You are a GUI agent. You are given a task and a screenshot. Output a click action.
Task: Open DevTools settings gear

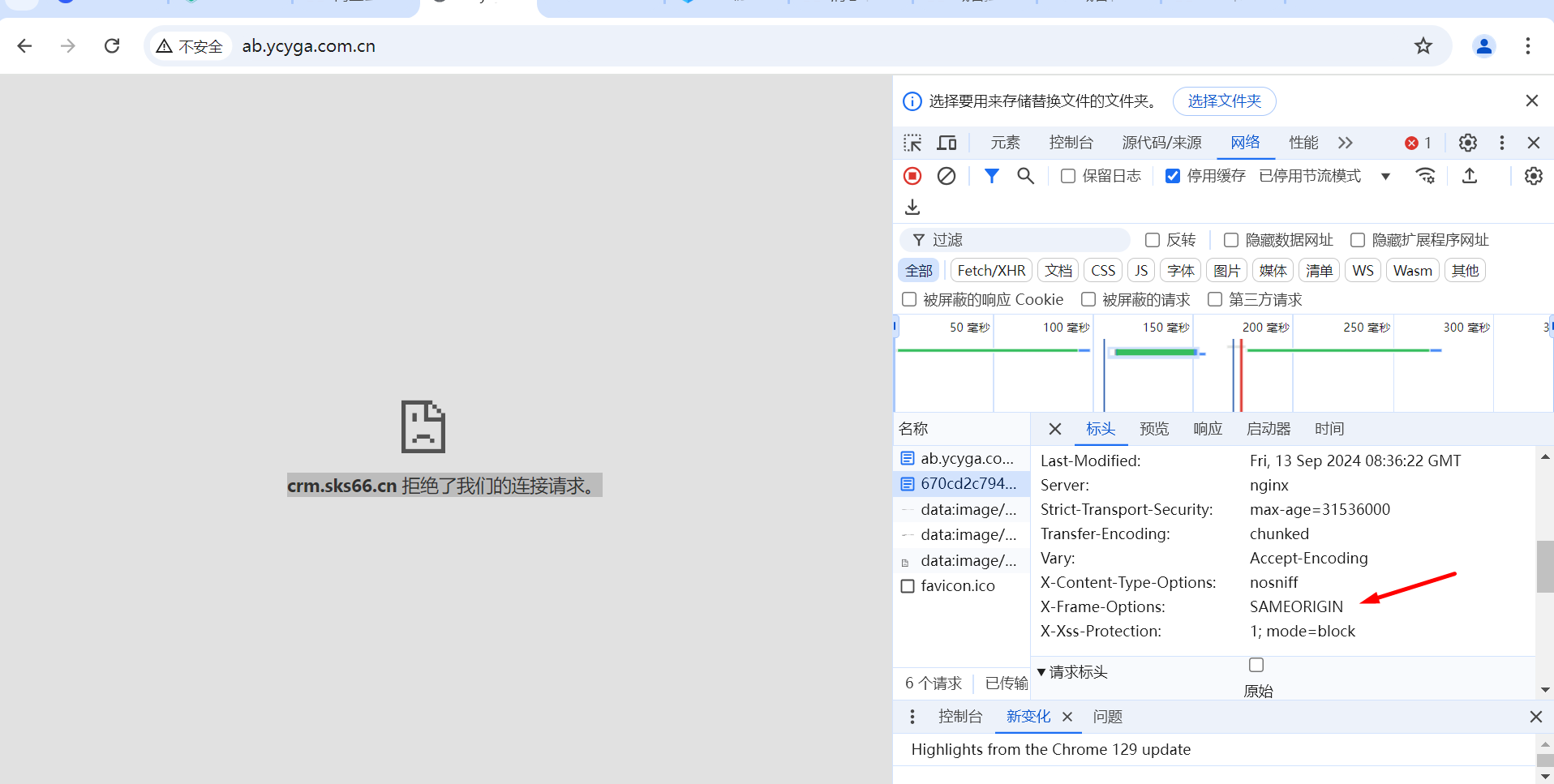[1467, 143]
